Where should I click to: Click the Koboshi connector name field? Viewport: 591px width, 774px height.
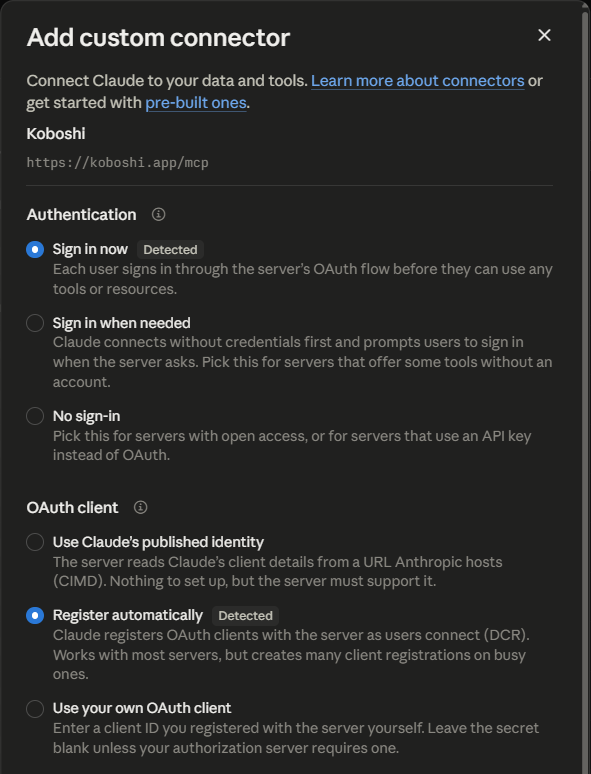coord(289,133)
